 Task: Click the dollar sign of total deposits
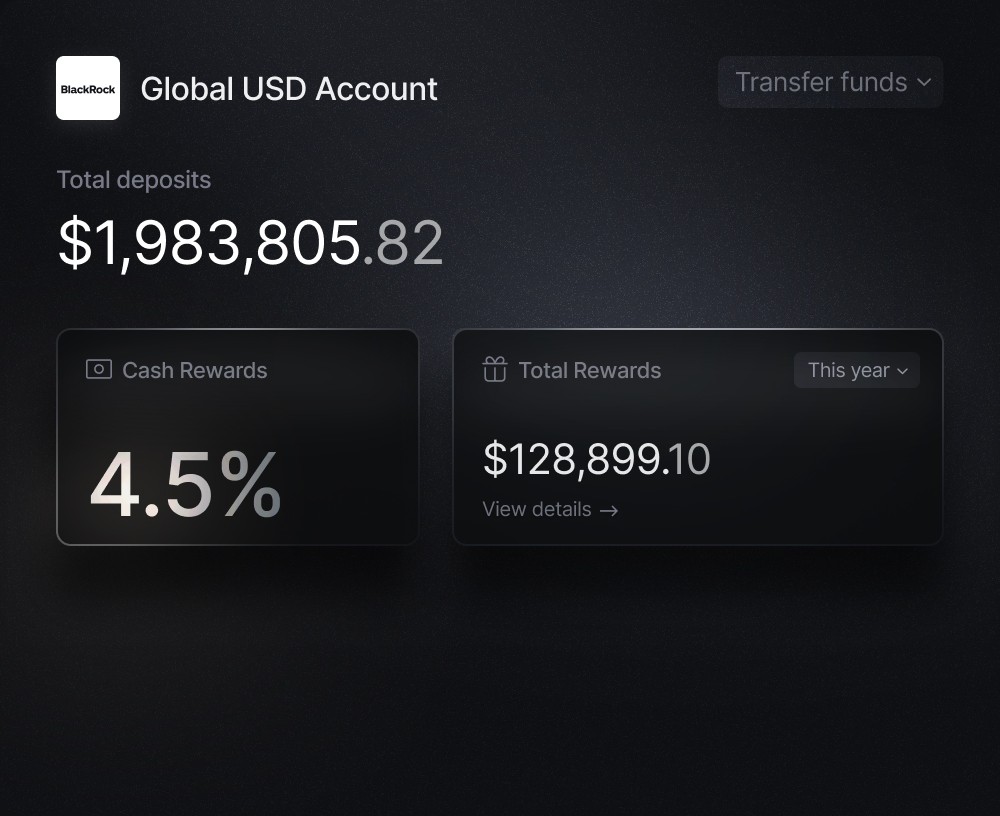click(x=74, y=243)
